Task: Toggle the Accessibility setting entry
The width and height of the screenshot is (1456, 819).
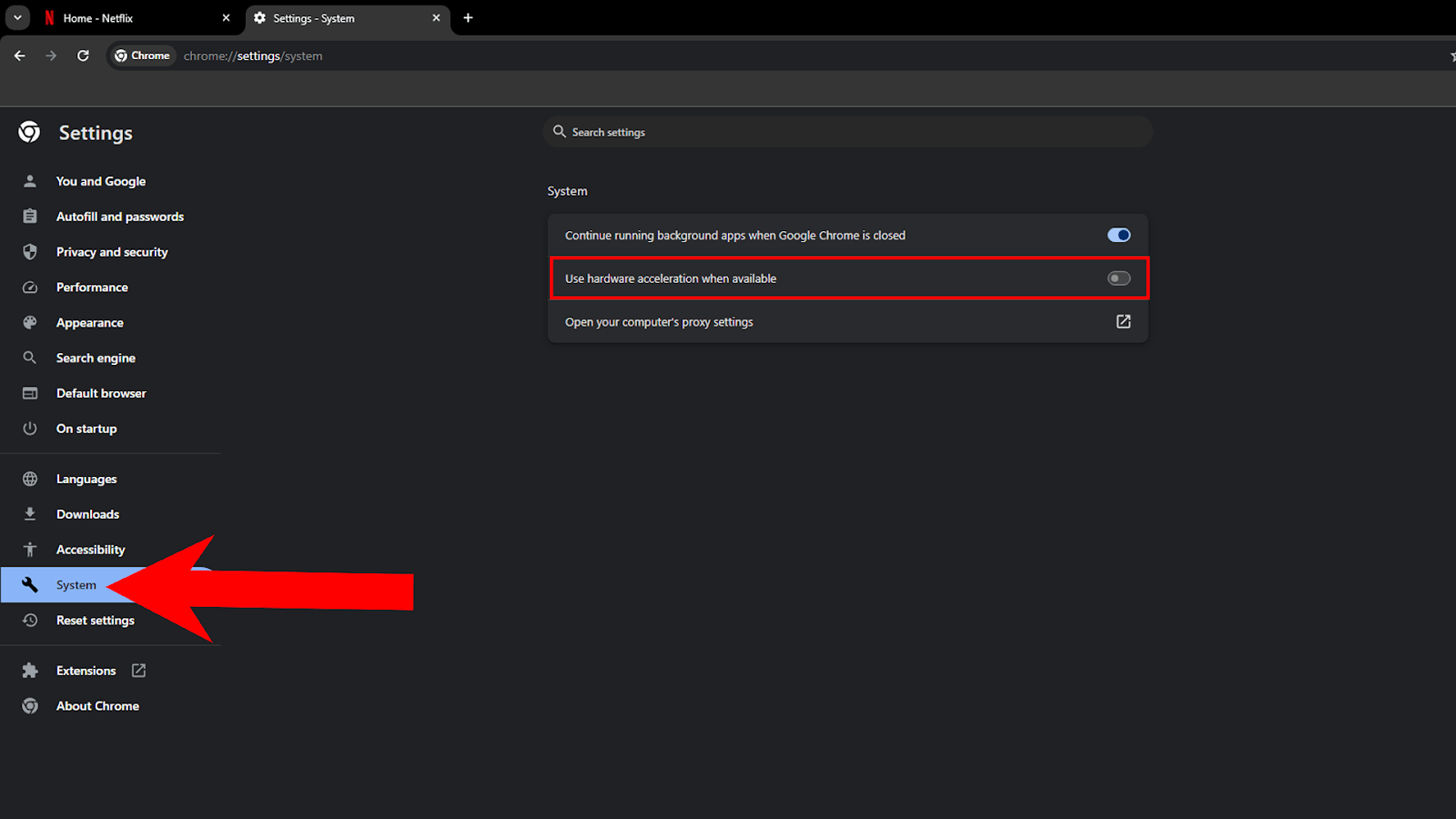Action: pyautogui.click(x=91, y=549)
